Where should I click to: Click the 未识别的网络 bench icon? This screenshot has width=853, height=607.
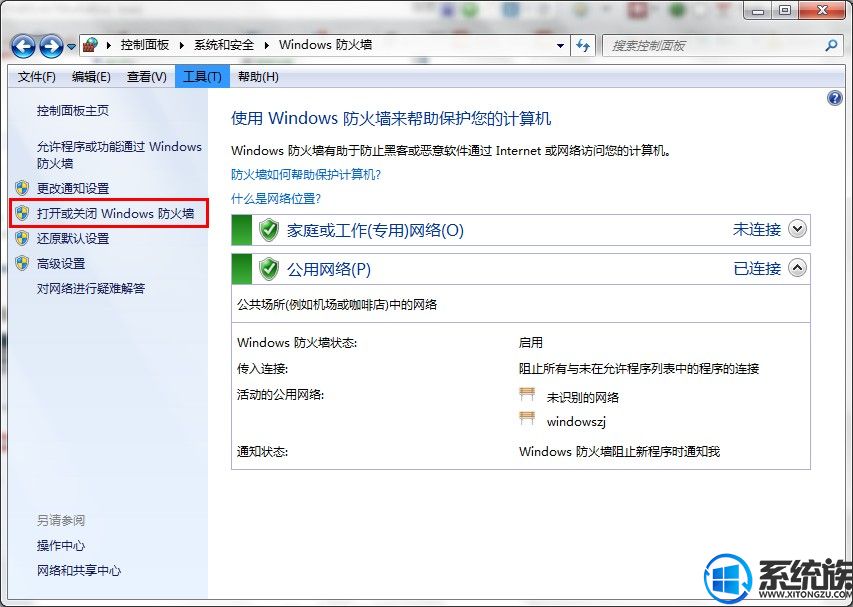pos(527,395)
